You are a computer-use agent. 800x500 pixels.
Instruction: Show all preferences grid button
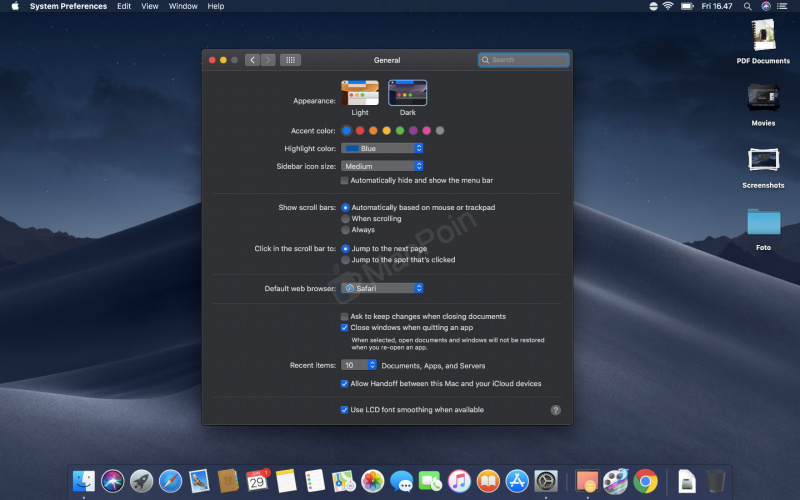click(290, 60)
